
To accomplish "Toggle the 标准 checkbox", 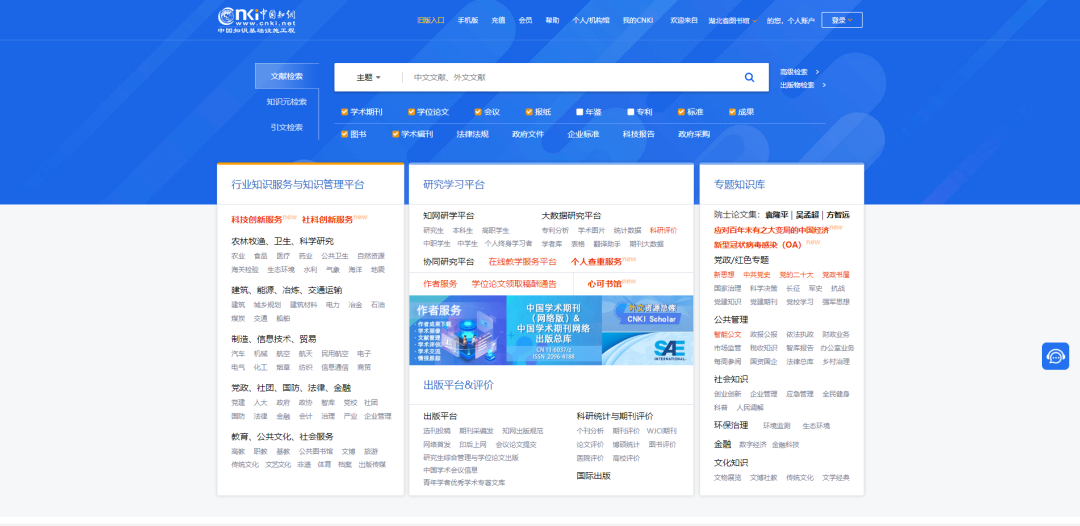I will pos(682,112).
